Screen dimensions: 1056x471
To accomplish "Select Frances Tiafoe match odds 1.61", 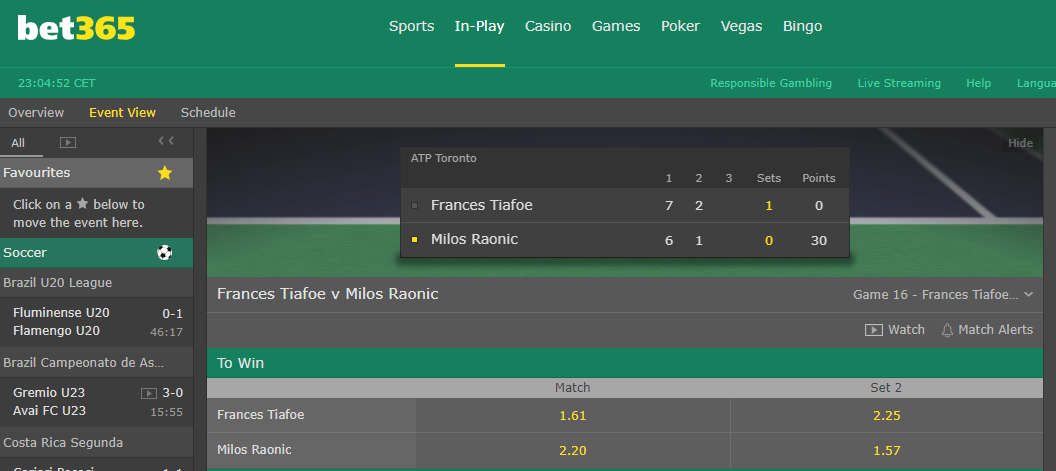I will pyautogui.click(x=573, y=415).
